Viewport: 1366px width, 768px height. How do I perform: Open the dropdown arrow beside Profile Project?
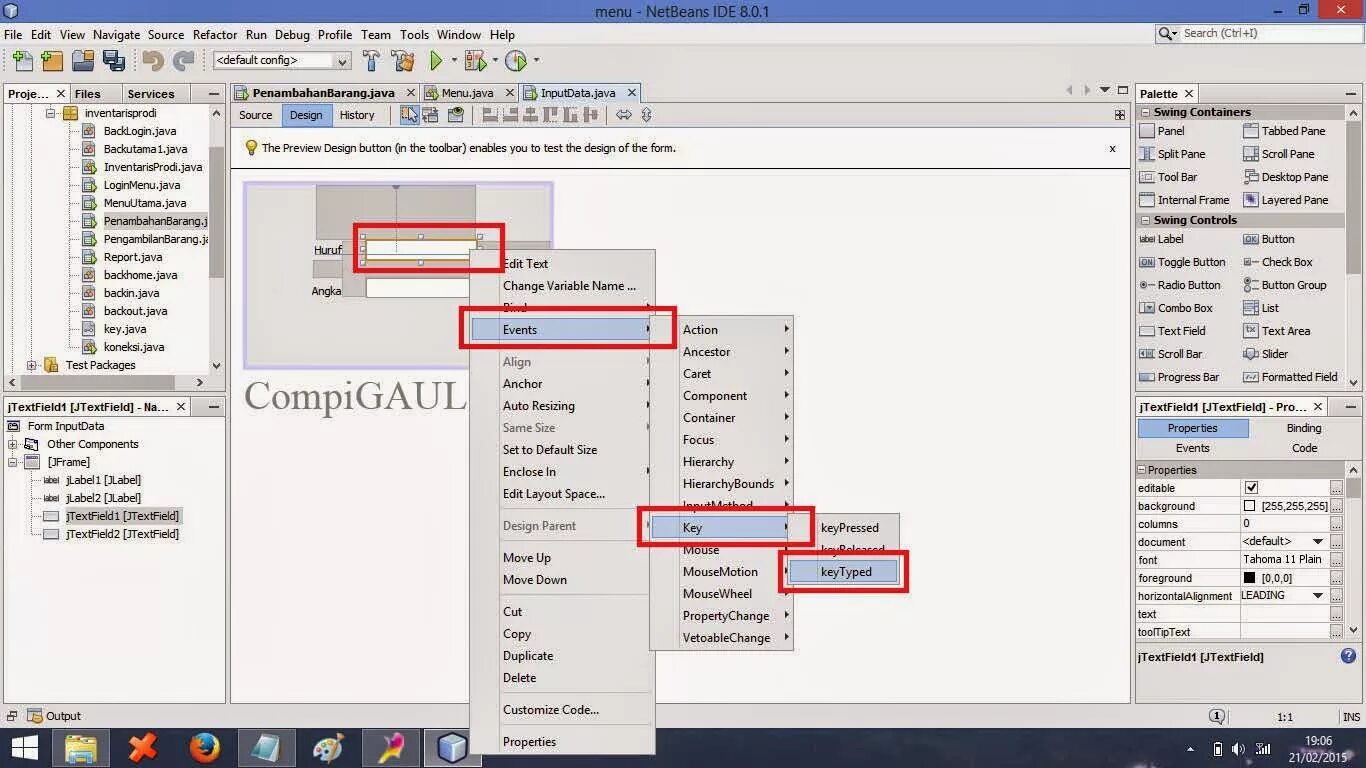[536, 61]
